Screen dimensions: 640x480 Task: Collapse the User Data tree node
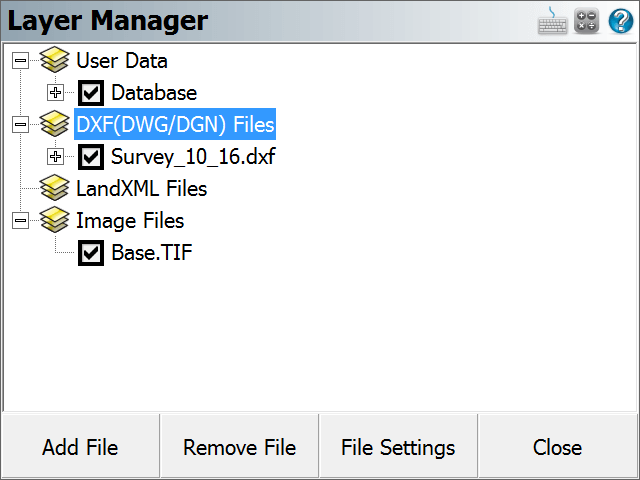coord(20,60)
